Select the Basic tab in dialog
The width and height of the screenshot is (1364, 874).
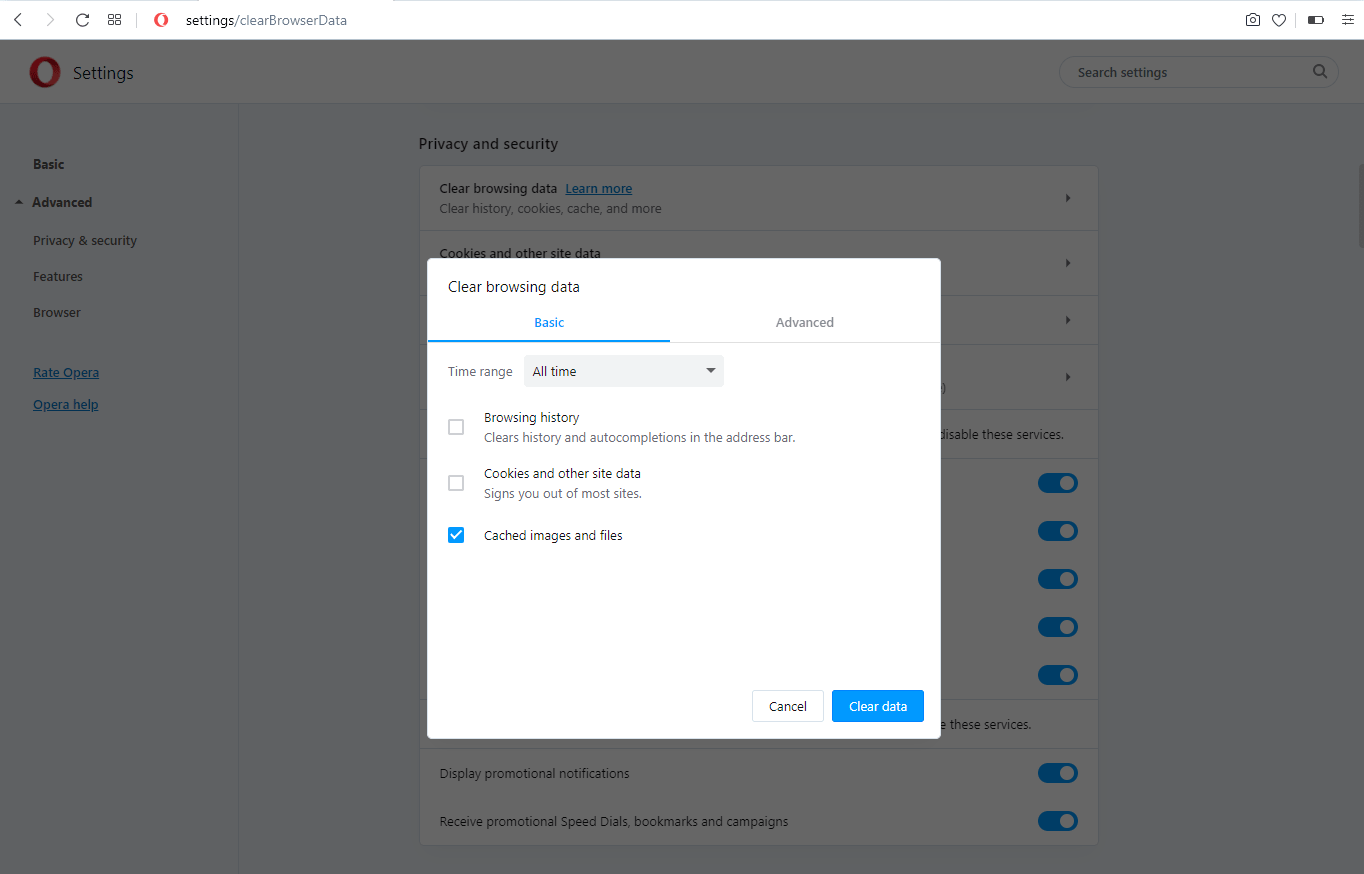pos(549,322)
